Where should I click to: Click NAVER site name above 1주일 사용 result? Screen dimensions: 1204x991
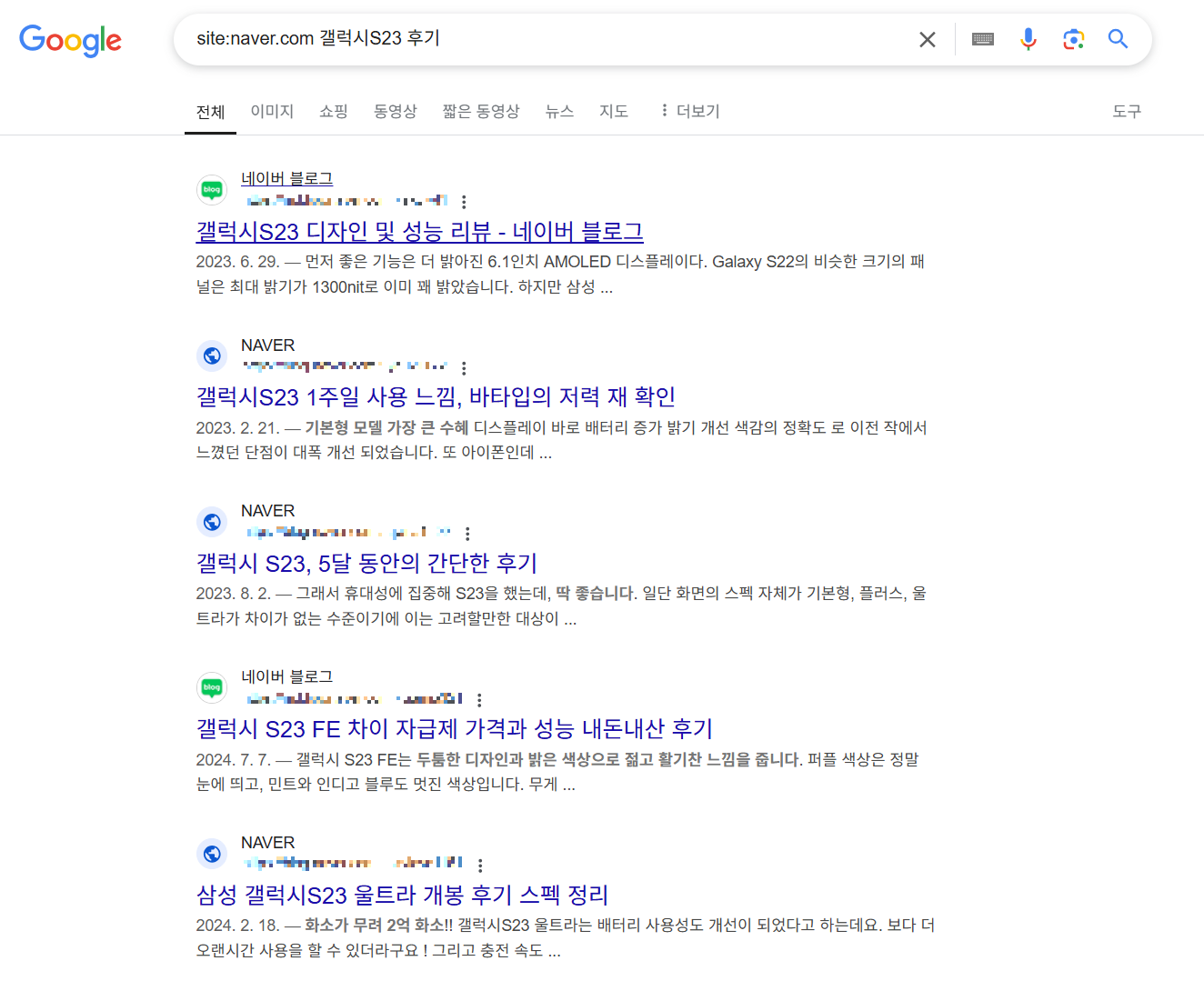pyautogui.click(x=267, y=345)
